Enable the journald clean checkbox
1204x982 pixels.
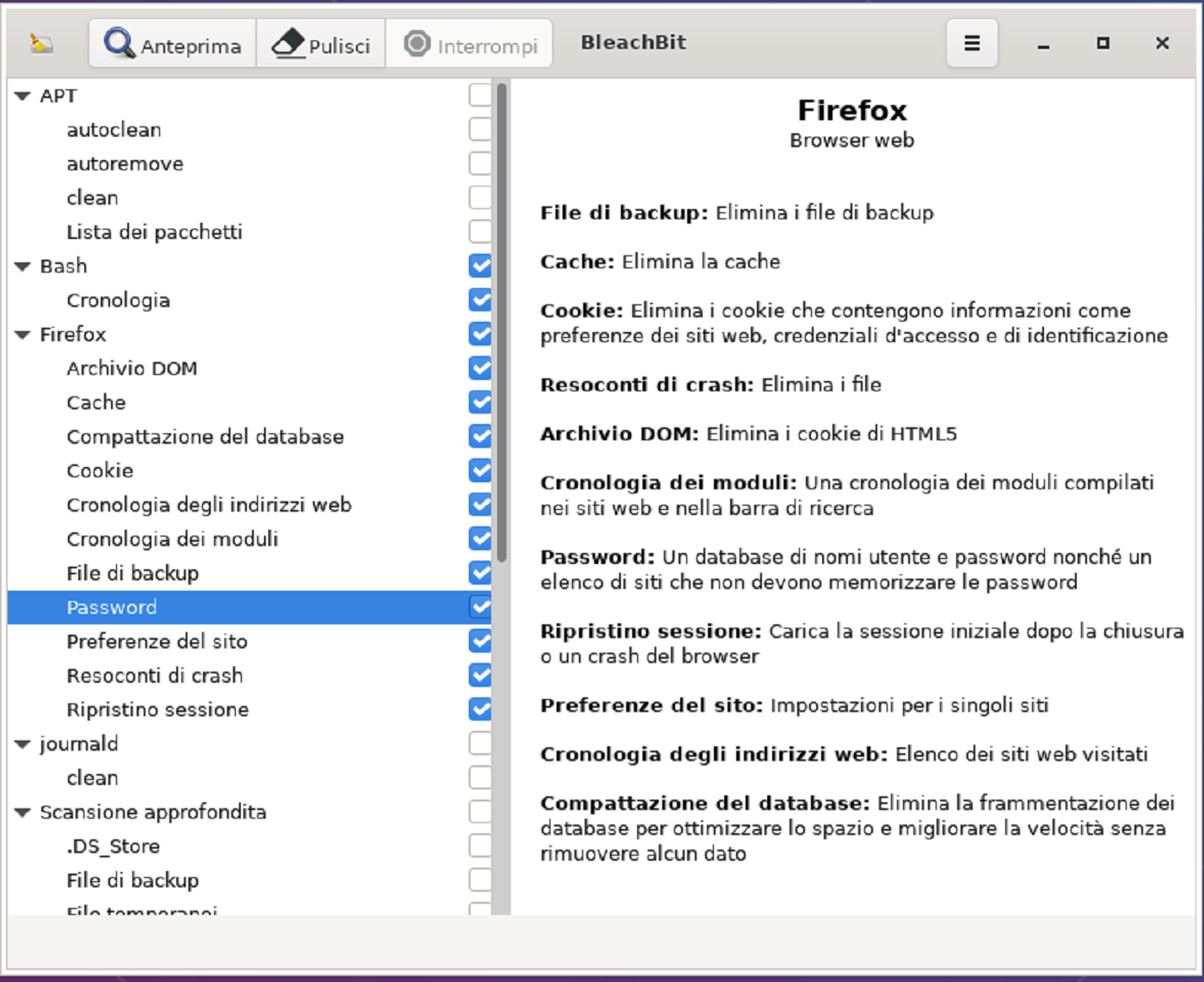[x=480, y=777]
